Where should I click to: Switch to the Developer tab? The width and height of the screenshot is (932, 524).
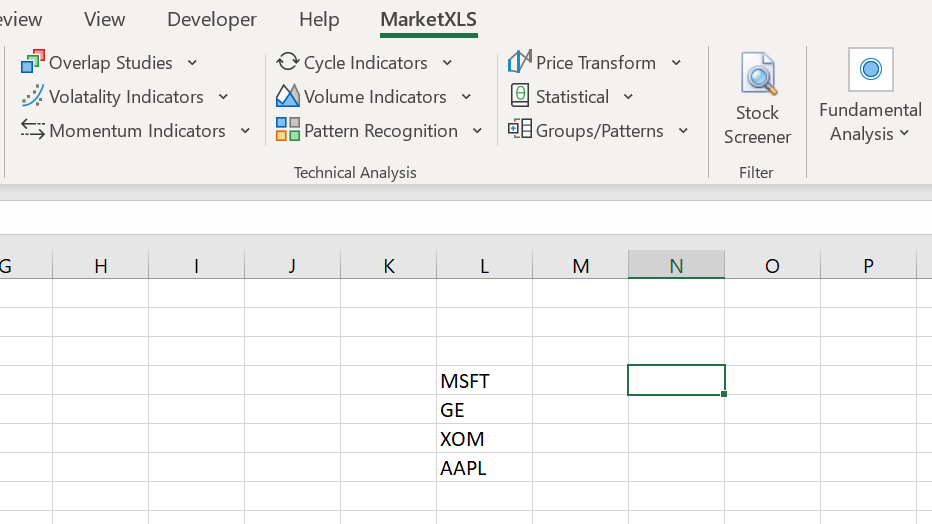[x=212, y=19]
